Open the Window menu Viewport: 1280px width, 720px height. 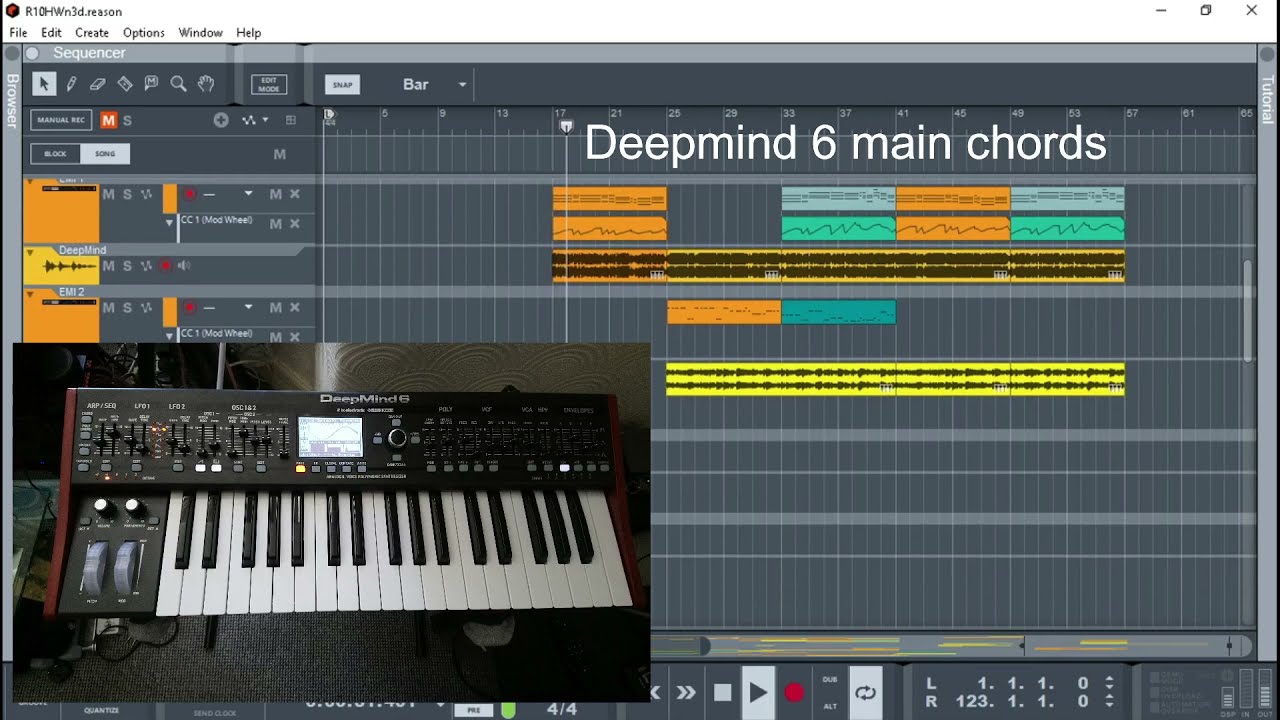click(x=200, y=33)
